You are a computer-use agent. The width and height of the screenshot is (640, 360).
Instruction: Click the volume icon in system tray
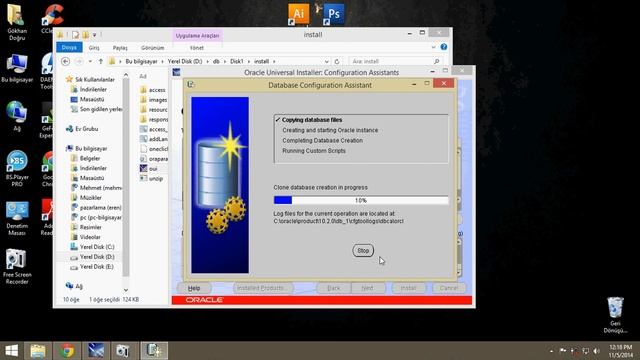pyautogui.click(x=596, y=351)
